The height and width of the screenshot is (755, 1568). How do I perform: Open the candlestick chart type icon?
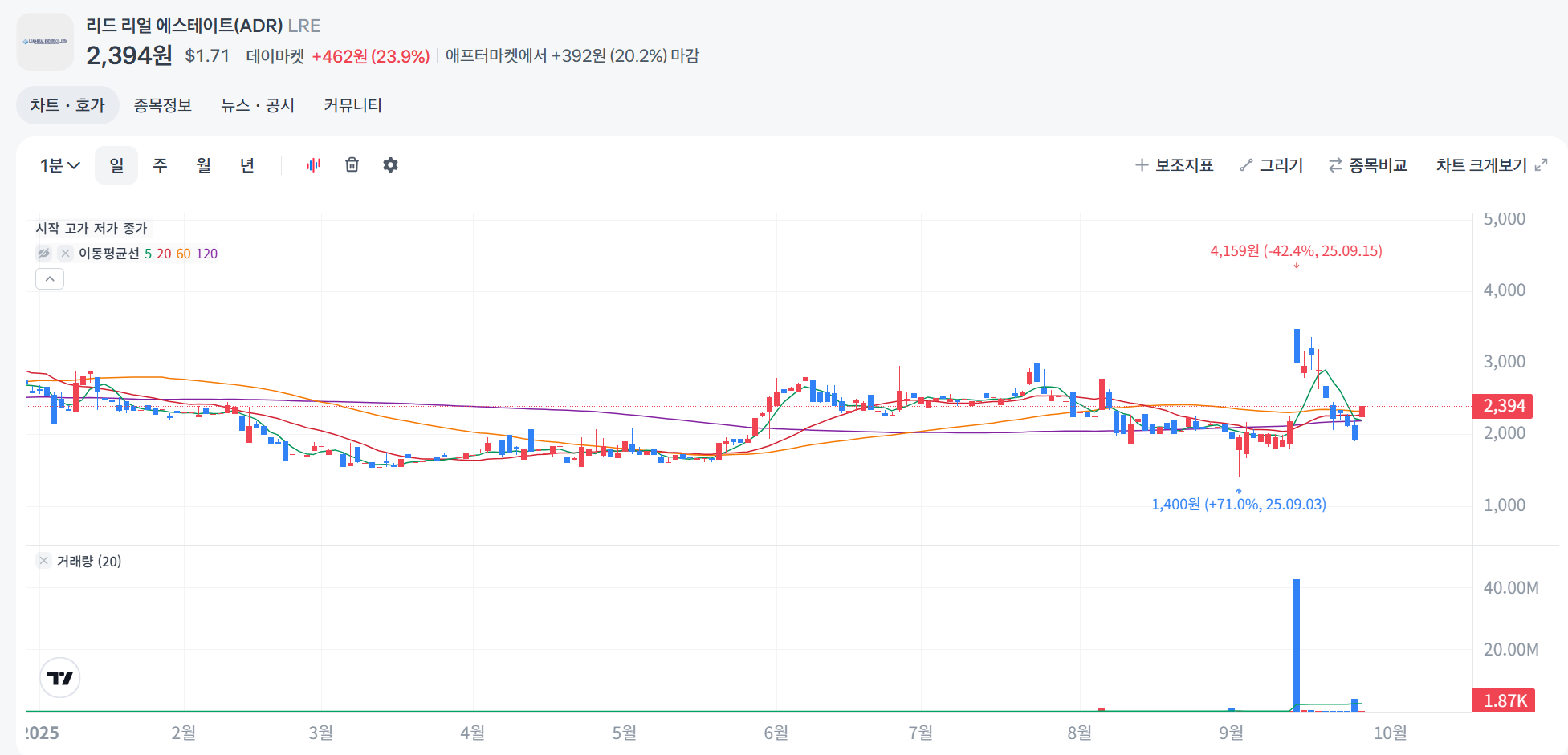coord(313,164)
